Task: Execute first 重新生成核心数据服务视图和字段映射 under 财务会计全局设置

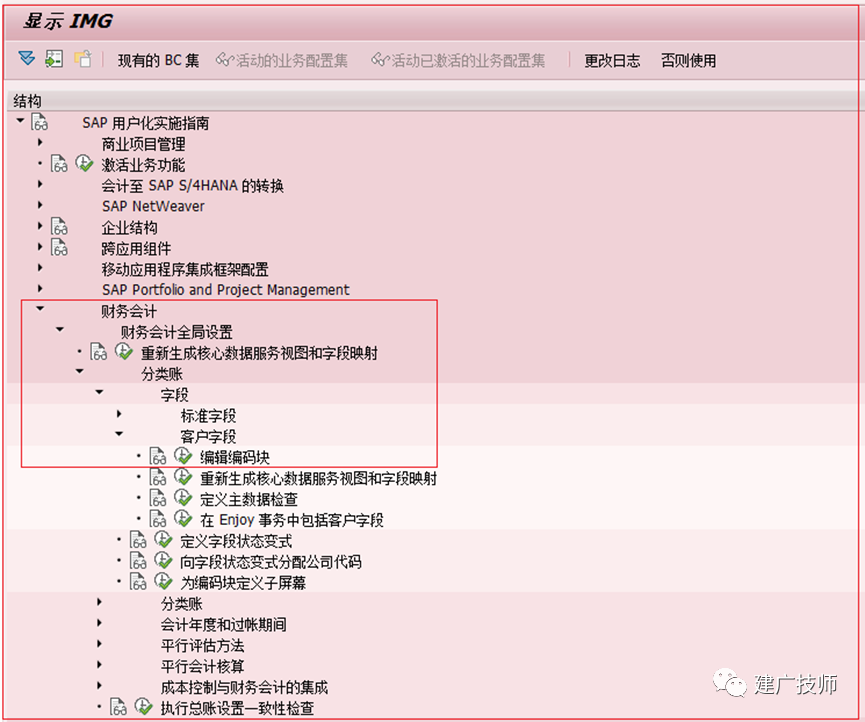Action: [x=124, y=352]
